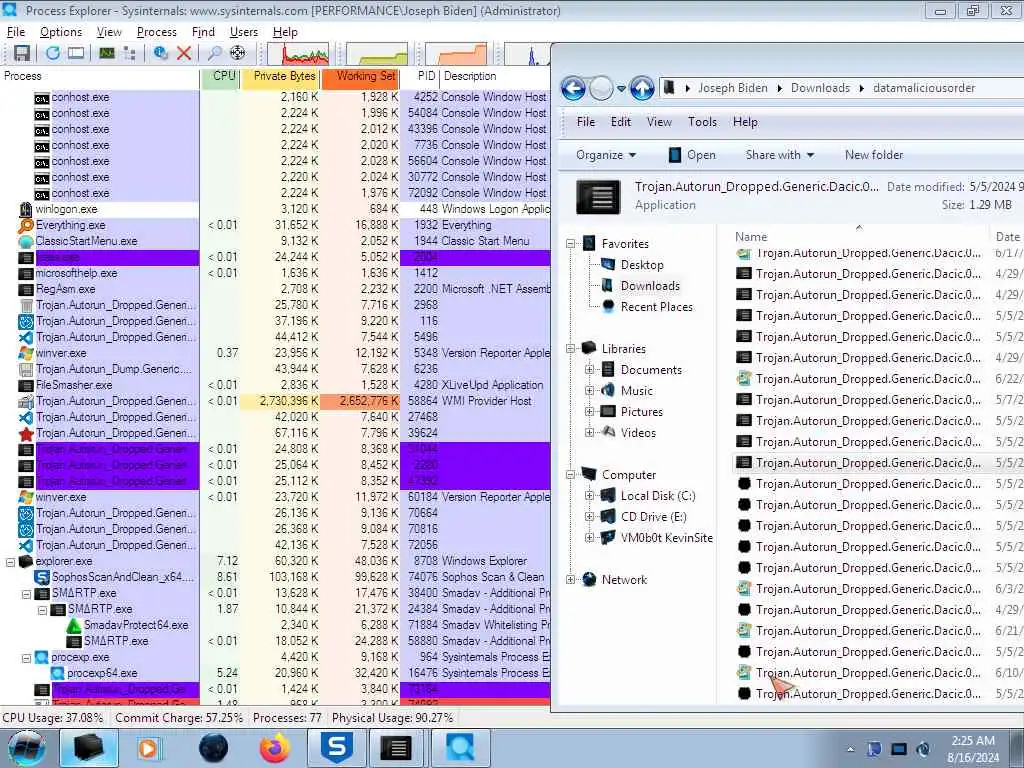Viewport: 1024px width, 768px height.
Task: Click the Explorer Back navigation arrow
Action: (x=573, y=88)
